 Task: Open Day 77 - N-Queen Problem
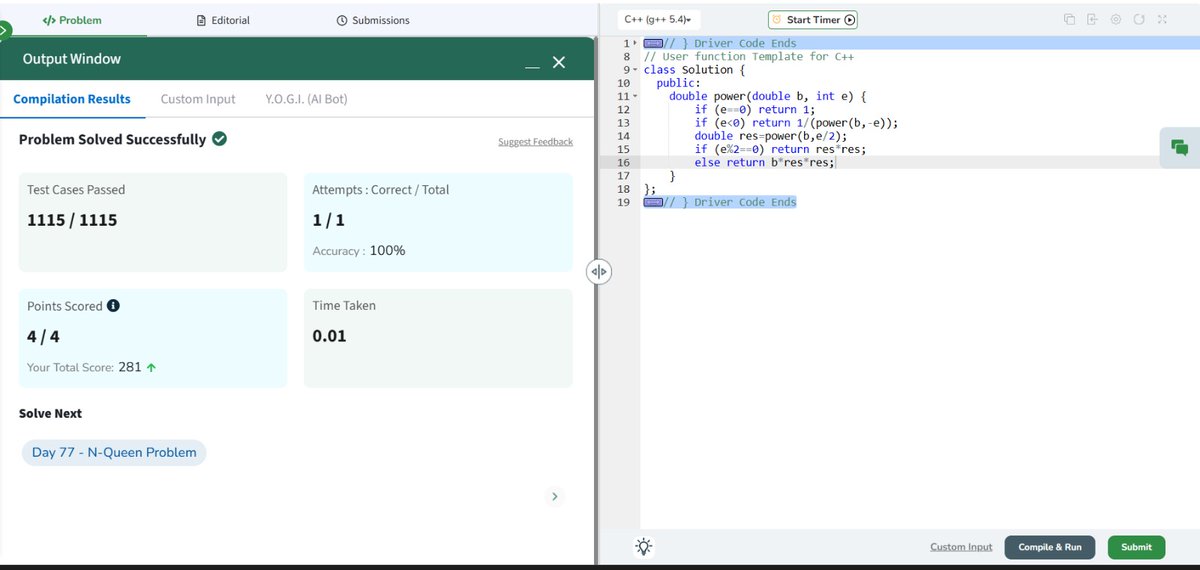114,452
